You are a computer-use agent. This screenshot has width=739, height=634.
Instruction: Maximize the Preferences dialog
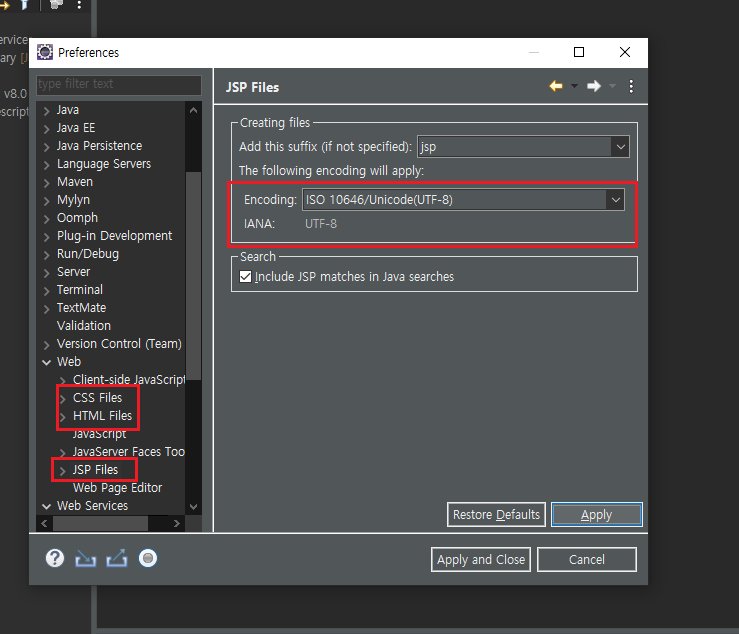click(x=579, y=52)
